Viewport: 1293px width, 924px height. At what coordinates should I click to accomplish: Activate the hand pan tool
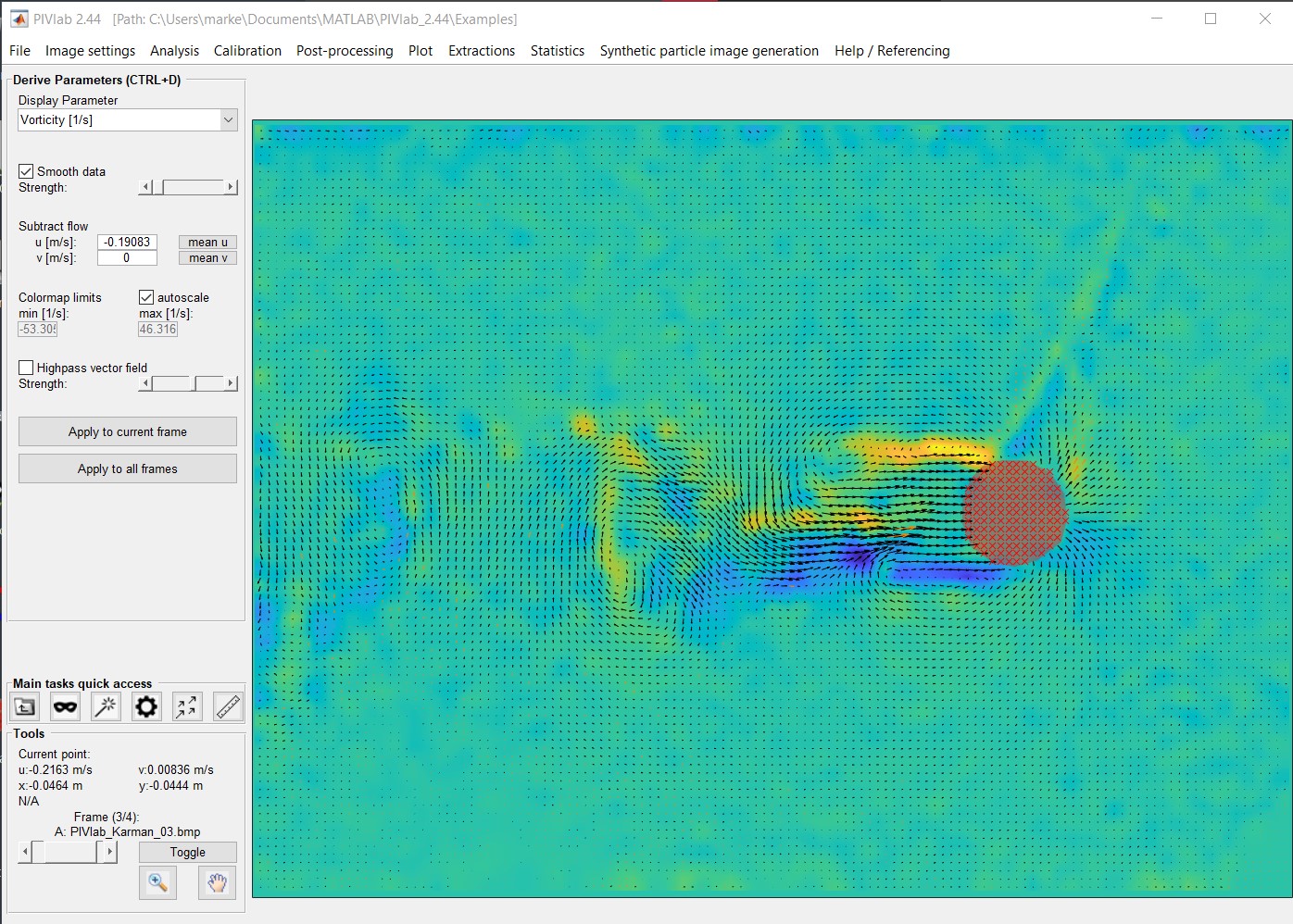point(218,882)
